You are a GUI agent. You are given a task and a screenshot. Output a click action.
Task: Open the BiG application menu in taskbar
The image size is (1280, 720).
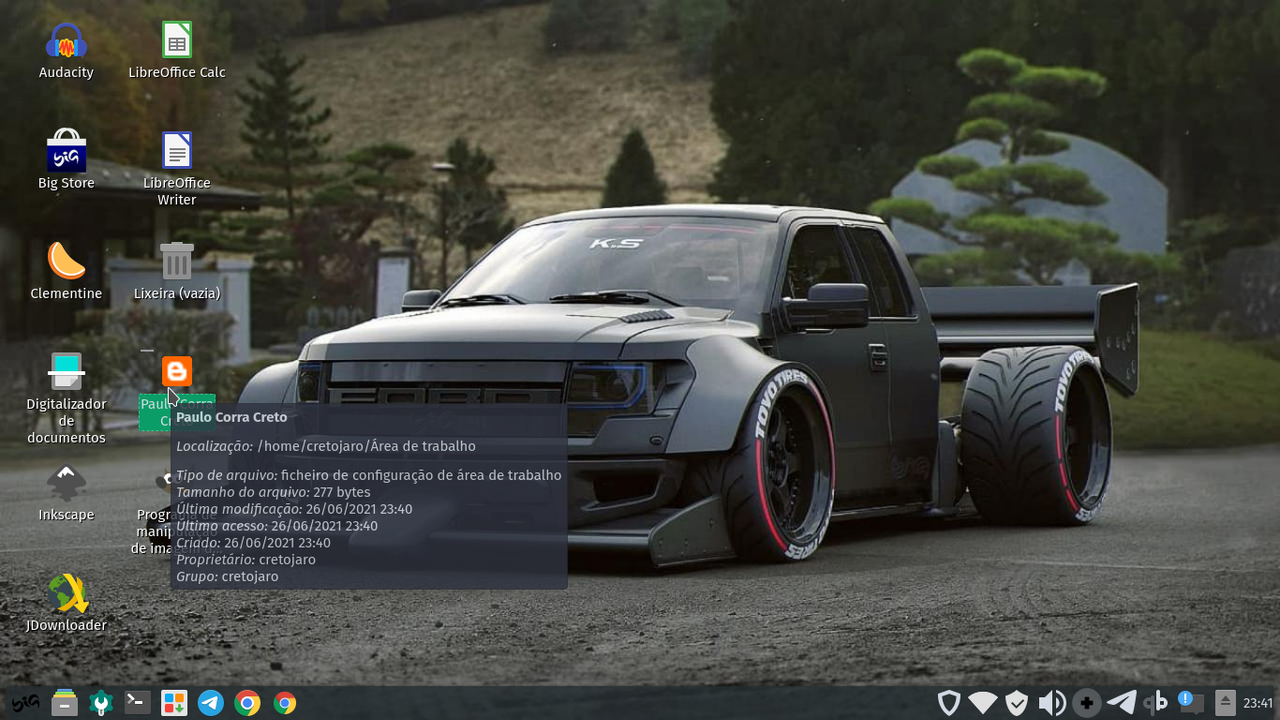[26, 703]
